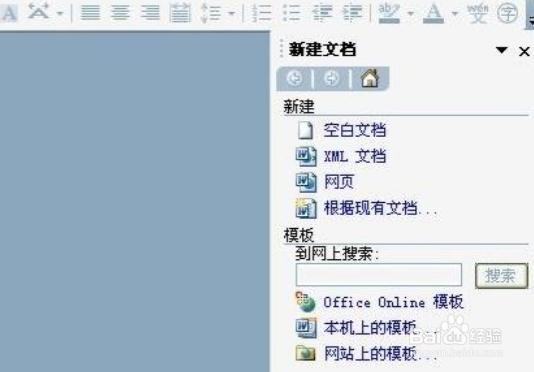Apply font color A icon
534x372 pixels.
[433, 14]
